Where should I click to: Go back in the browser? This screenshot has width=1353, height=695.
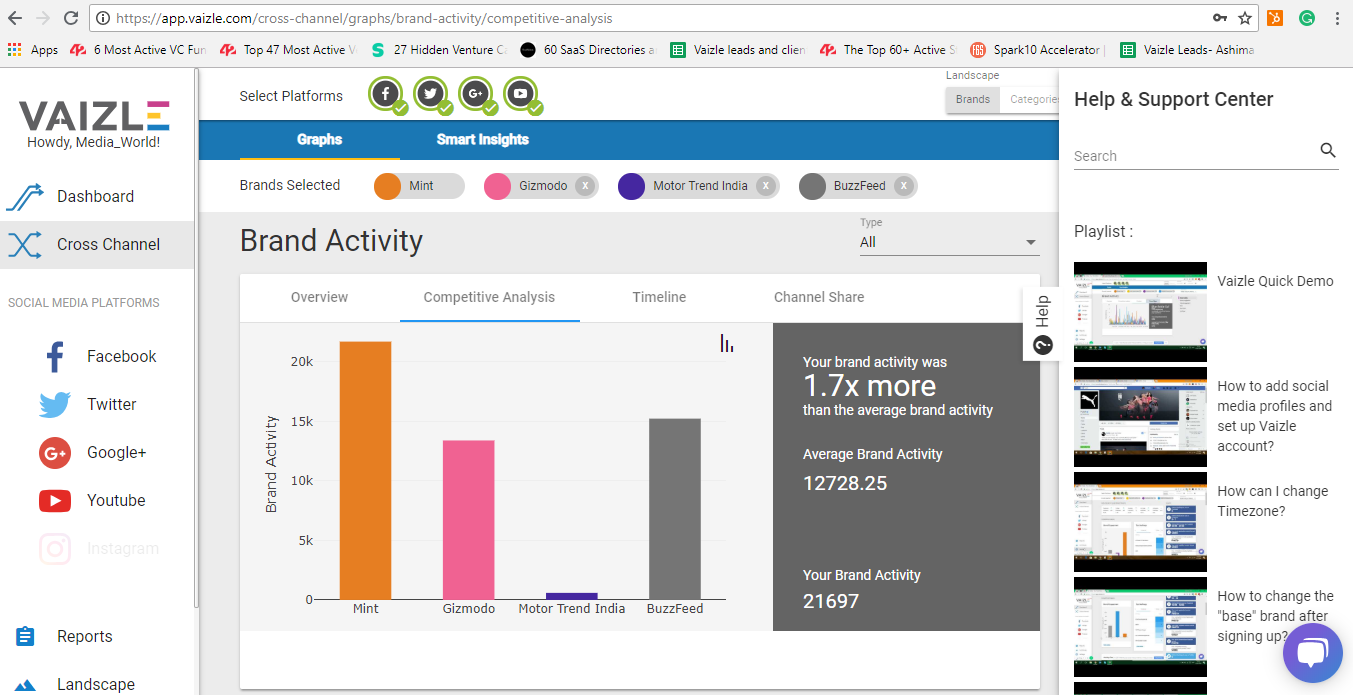pyautogui.click(x=15, y=18)
